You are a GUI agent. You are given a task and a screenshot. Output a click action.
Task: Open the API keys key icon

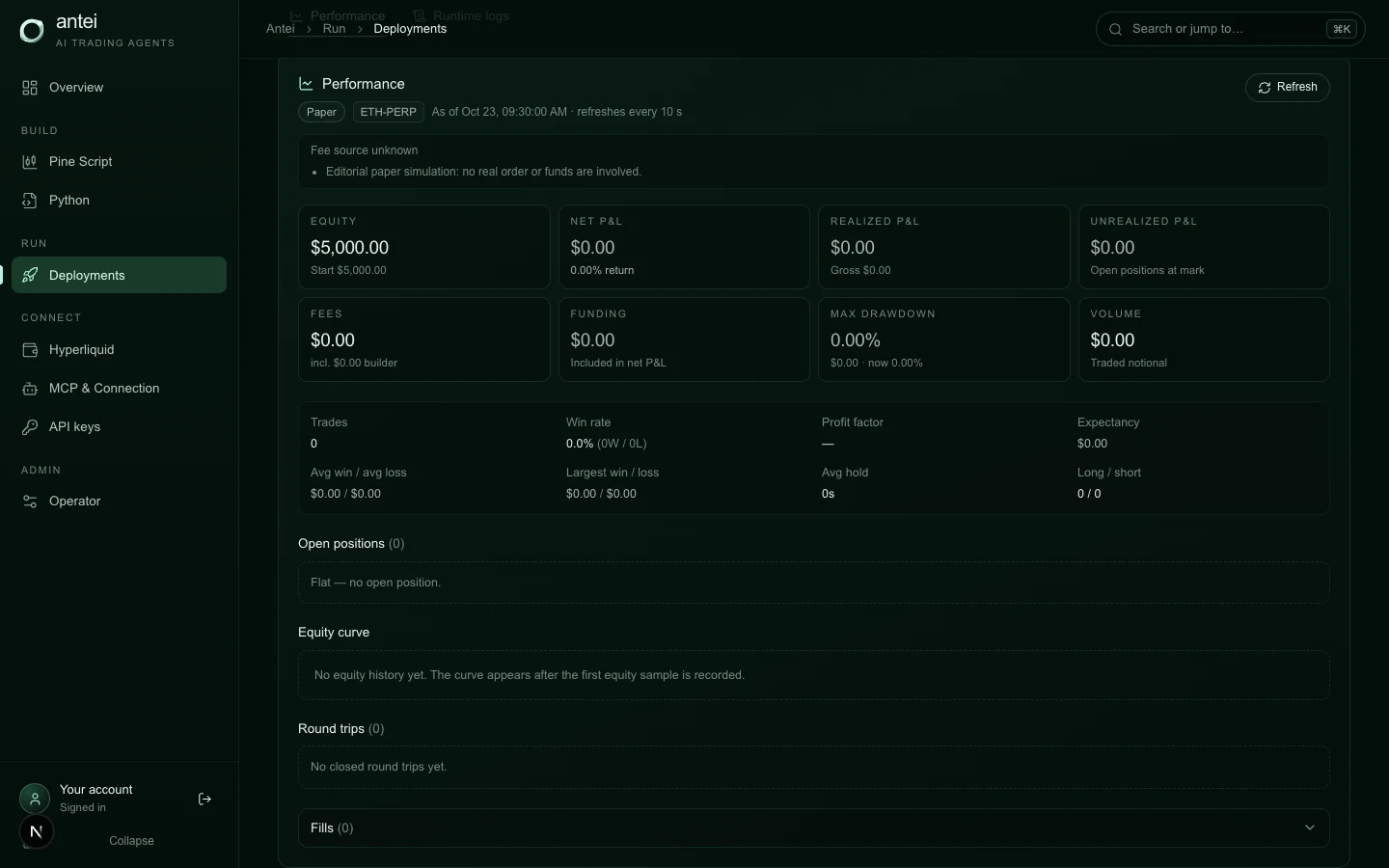pyautogui.click(x=30, y=427)
